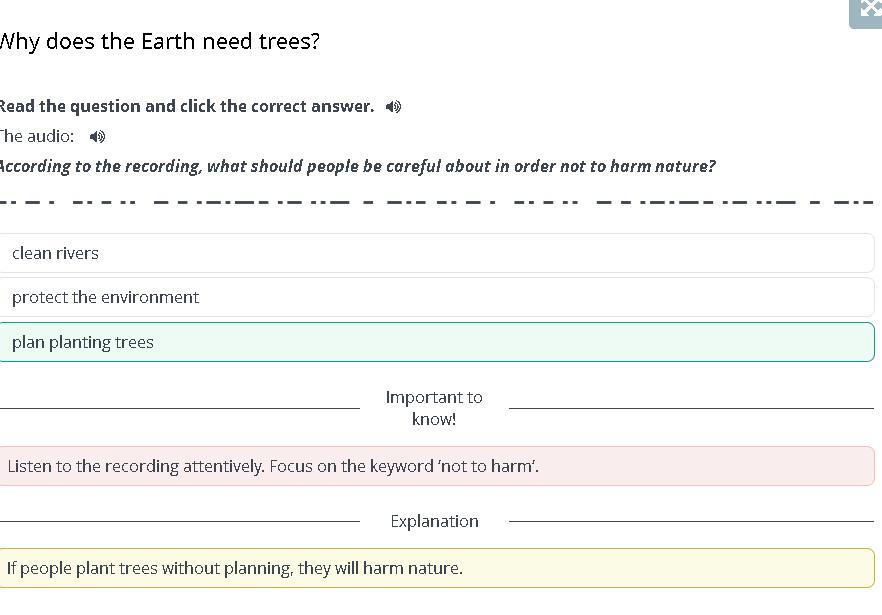
Task: Choose the 'protect the environment' answer
Action: tap(436, 297)
